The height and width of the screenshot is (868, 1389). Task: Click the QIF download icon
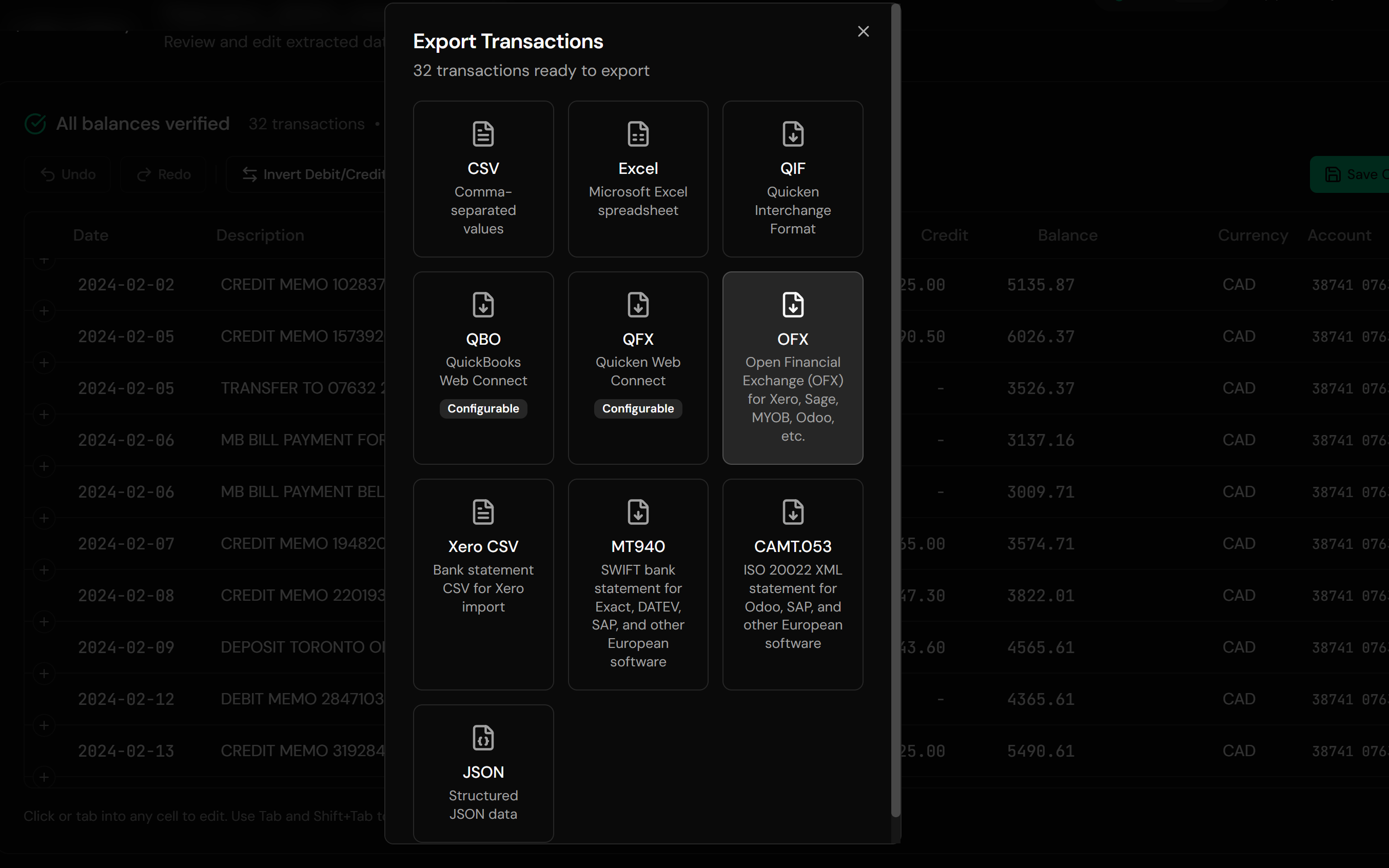(x=792, y=134)
